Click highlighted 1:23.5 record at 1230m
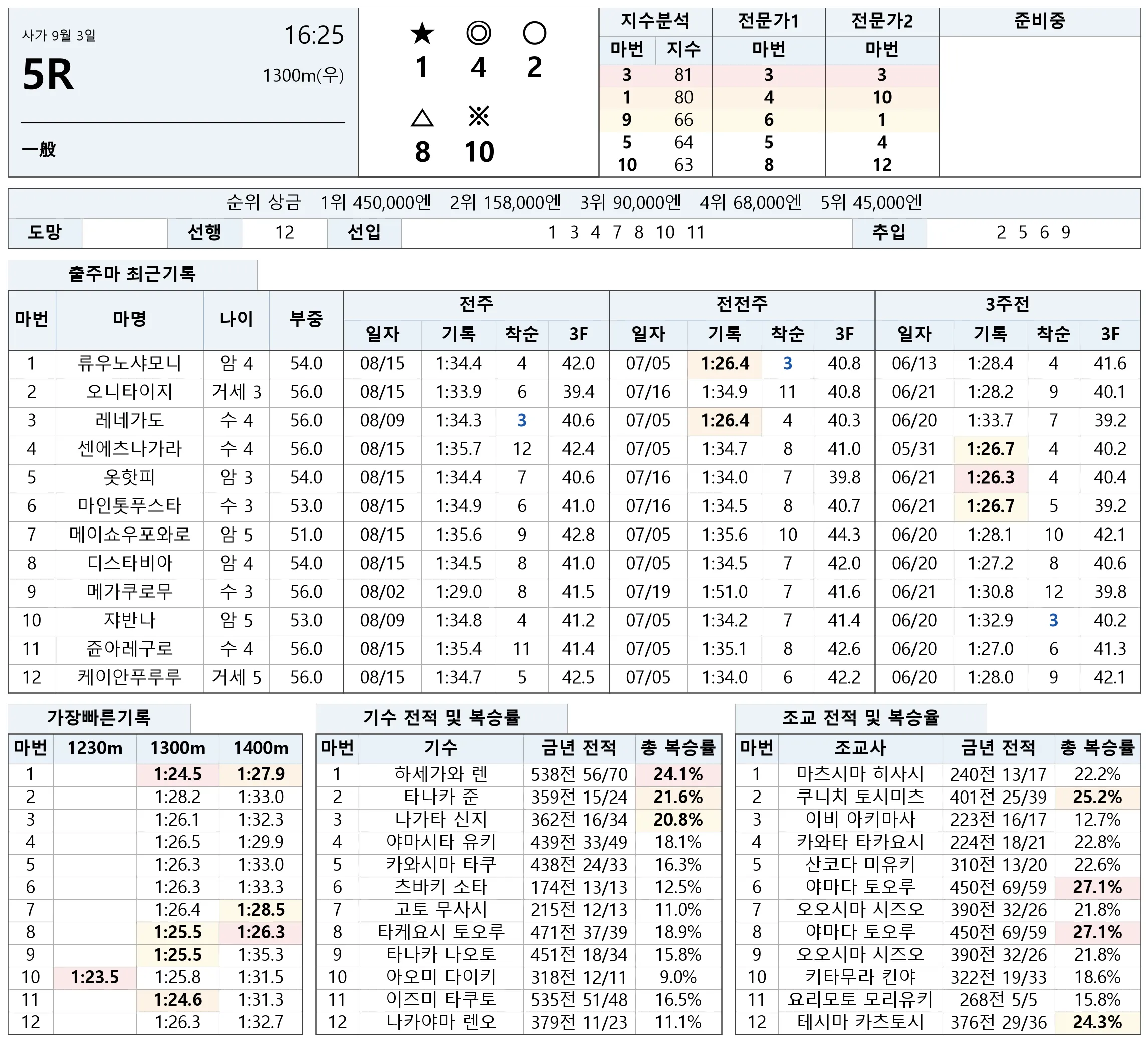1148x1057 pixels. (x=95, y=977)
